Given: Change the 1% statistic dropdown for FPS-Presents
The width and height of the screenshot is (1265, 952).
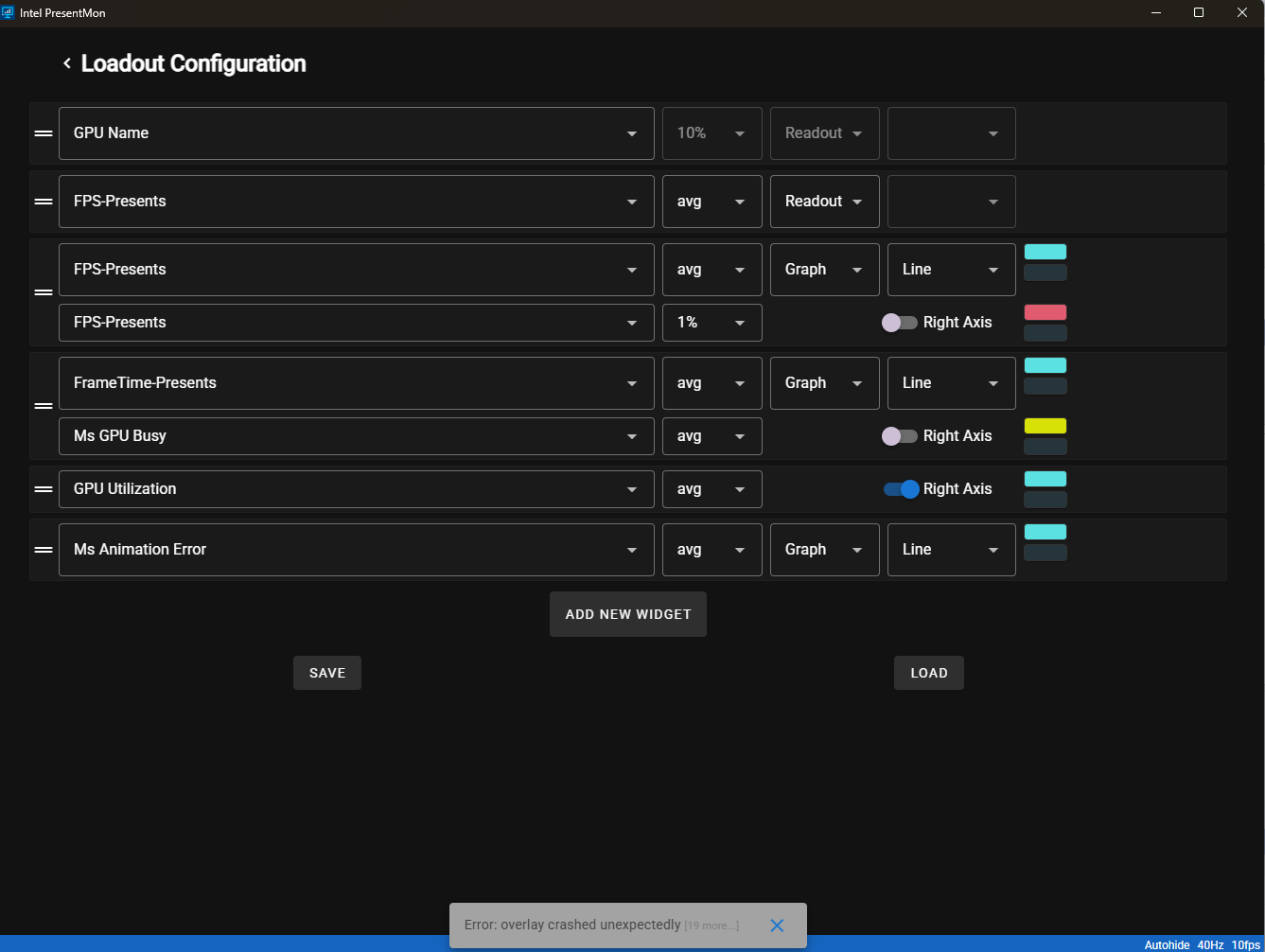Looking at the screenshot, I should [712, 323].
